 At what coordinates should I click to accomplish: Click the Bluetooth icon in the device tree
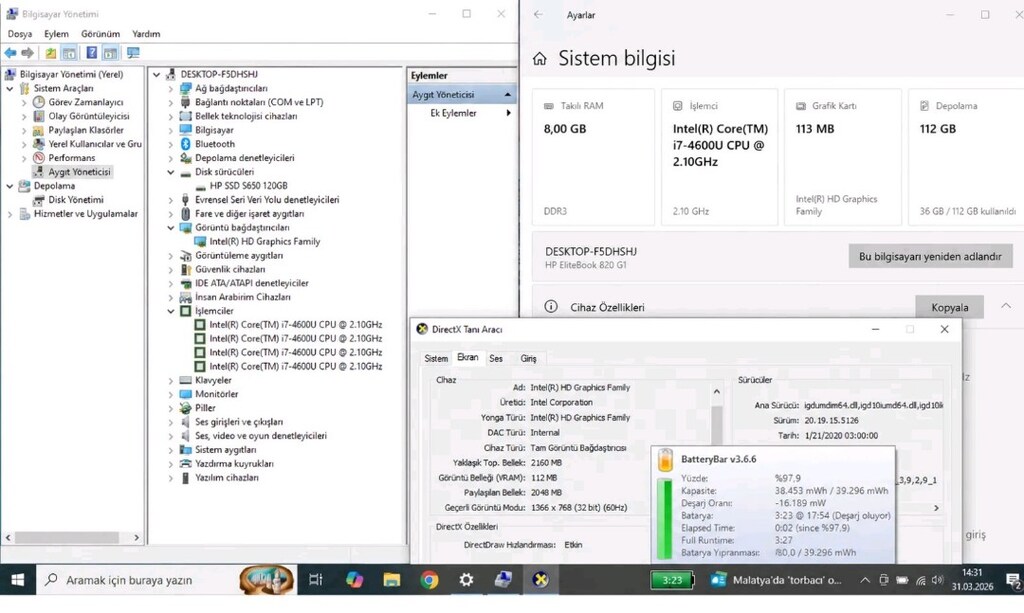(x=185, y=144)
